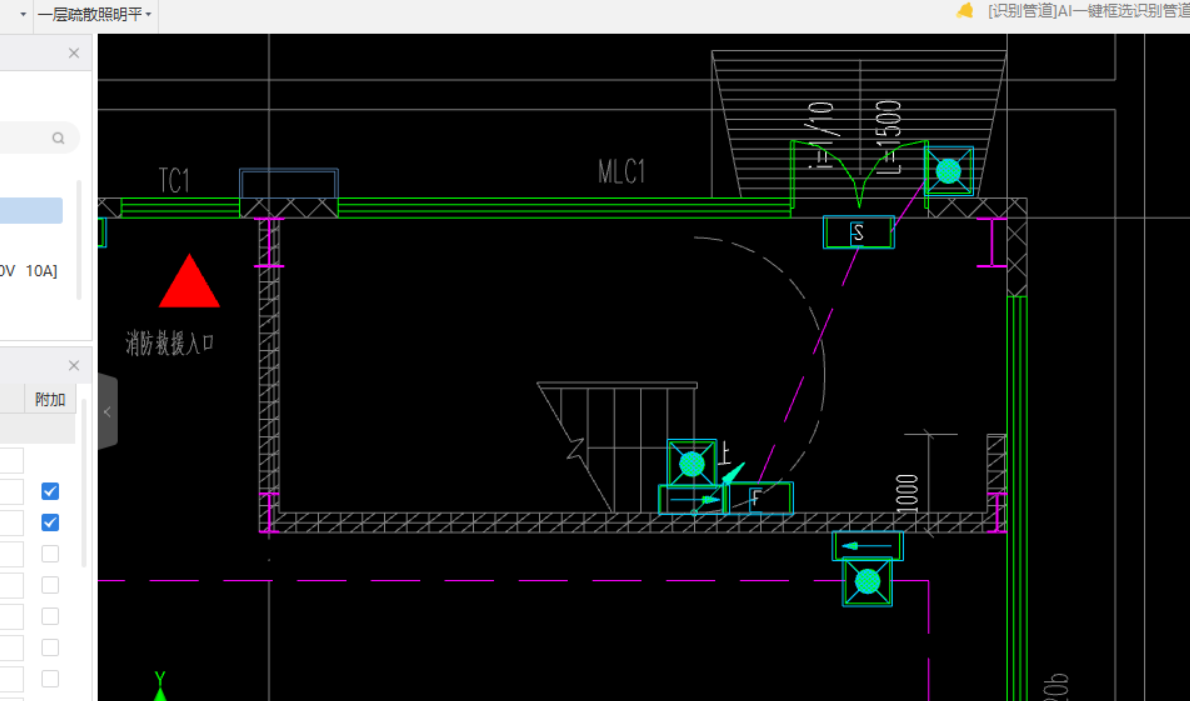Click the small arrow left of 一层疏散照明平
Screen dimensions: 1190x701
[x=23, y=14]
